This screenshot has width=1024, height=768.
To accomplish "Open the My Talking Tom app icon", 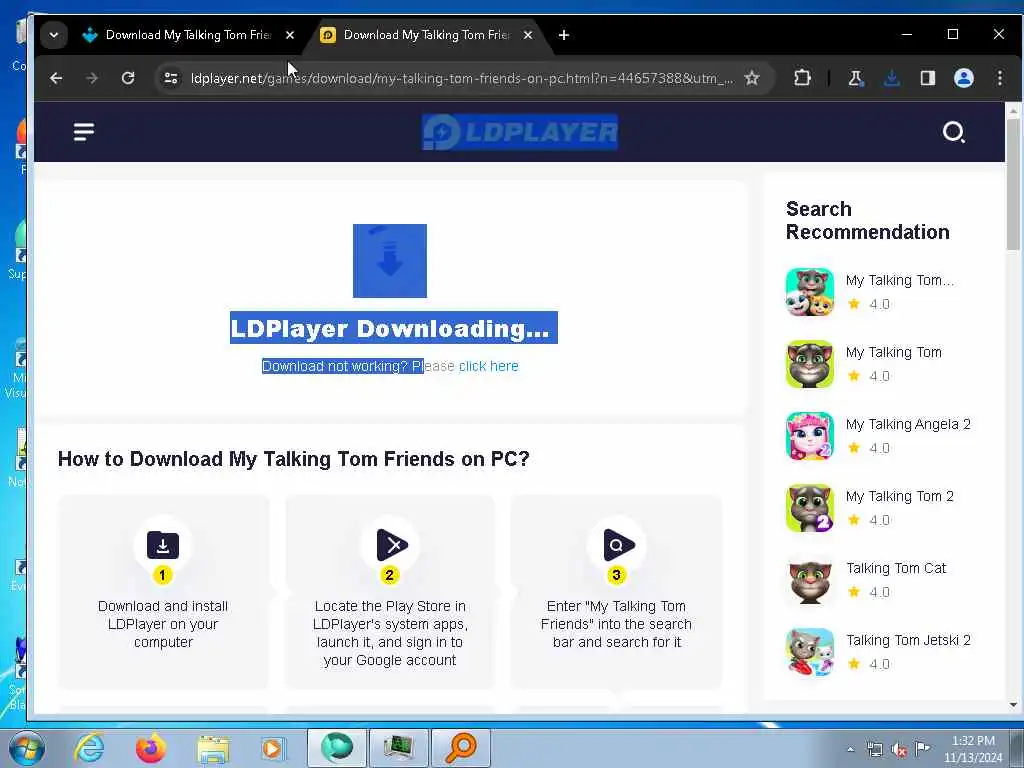I will coord(810,364).
